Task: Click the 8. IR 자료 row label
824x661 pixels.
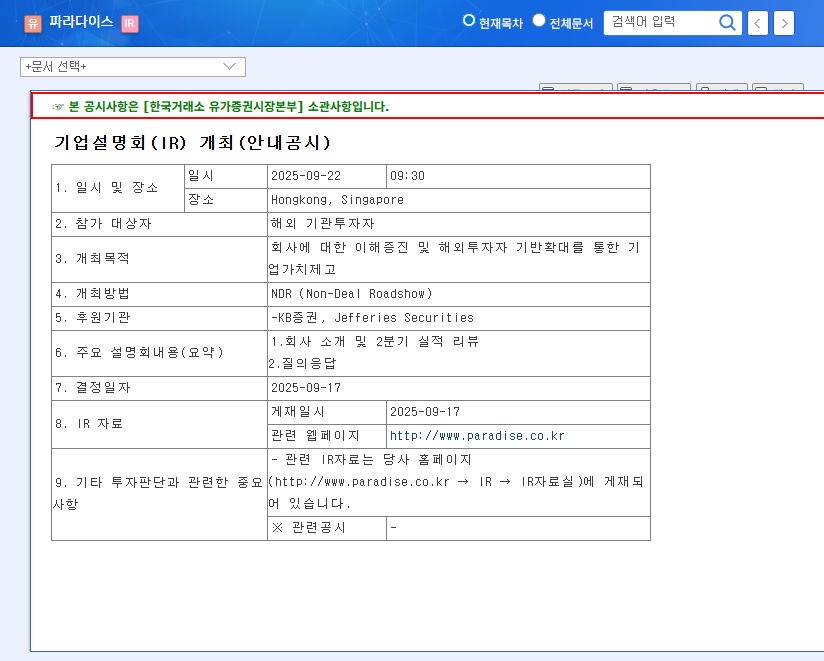Action: (160, 425)
